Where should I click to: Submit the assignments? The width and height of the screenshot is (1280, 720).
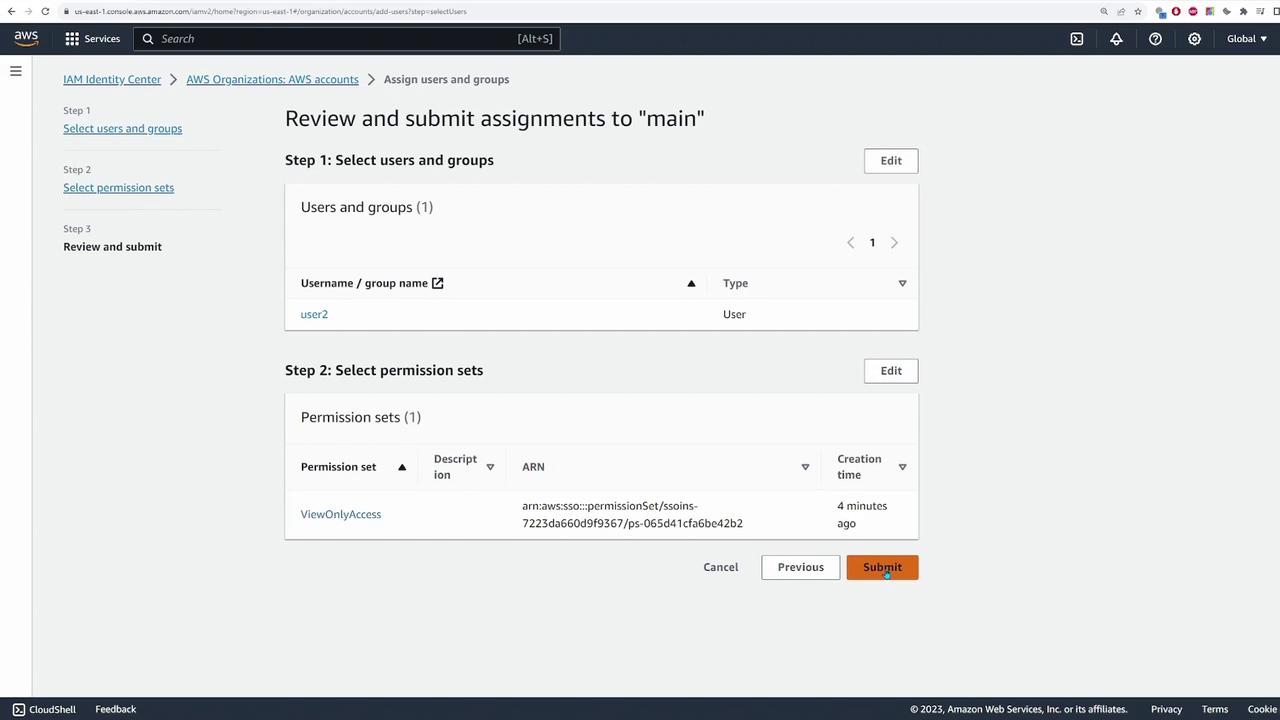(x=881, y=567)
